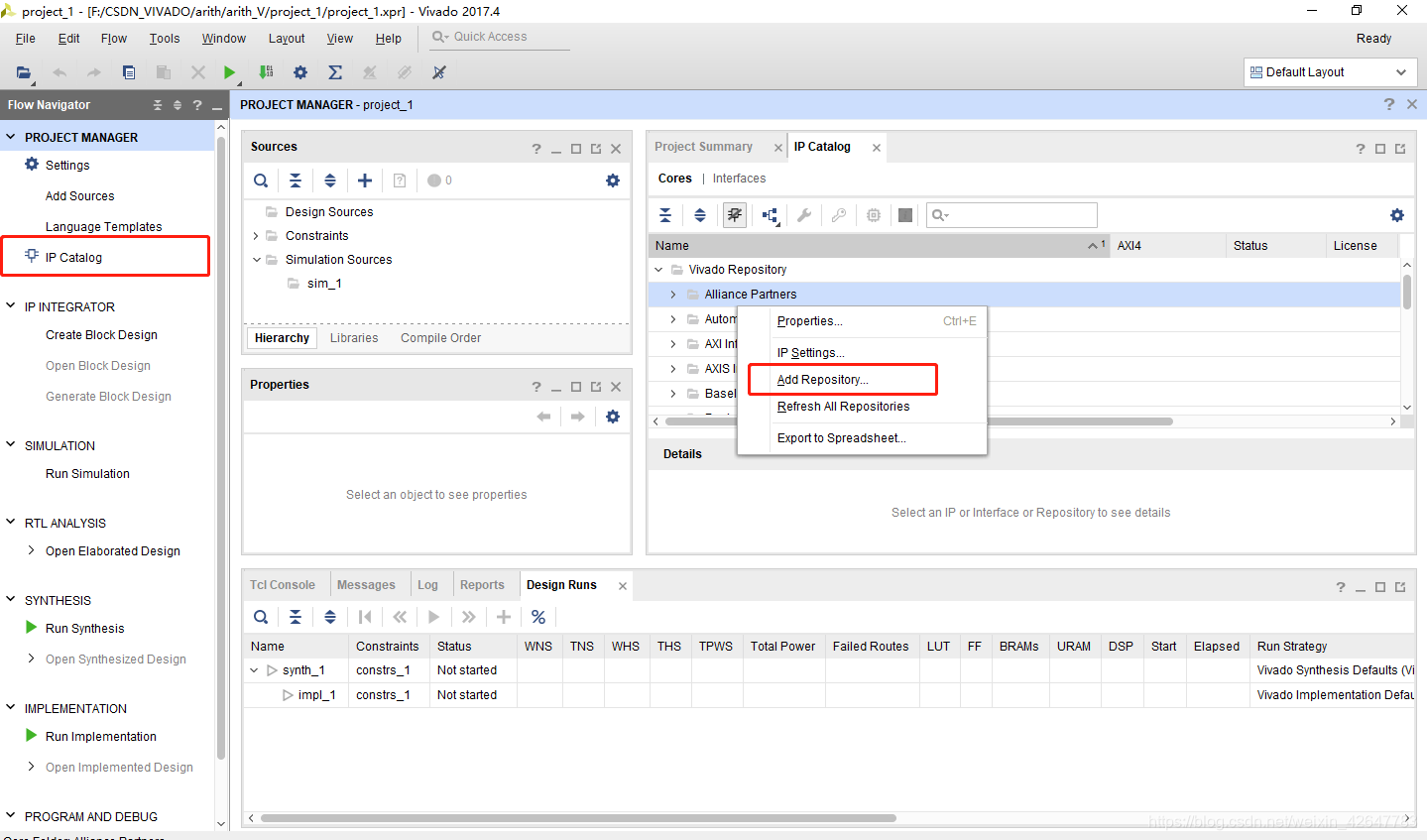Toggle the group by repository filter icon
This screenshot has width=1427, height=840.
[735, 215]
